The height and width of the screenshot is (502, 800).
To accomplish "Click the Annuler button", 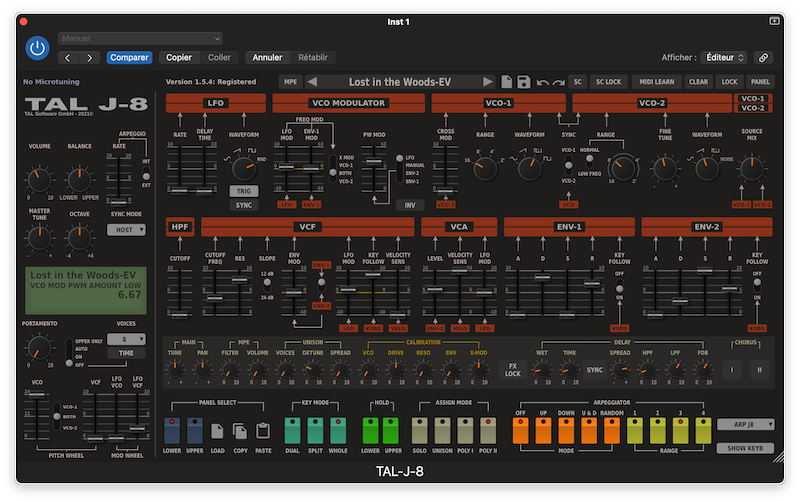I will tap(267, 58).
